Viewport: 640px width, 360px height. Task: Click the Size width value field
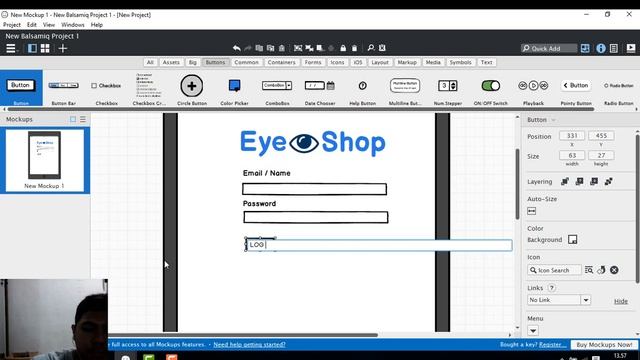coord(572,156)
